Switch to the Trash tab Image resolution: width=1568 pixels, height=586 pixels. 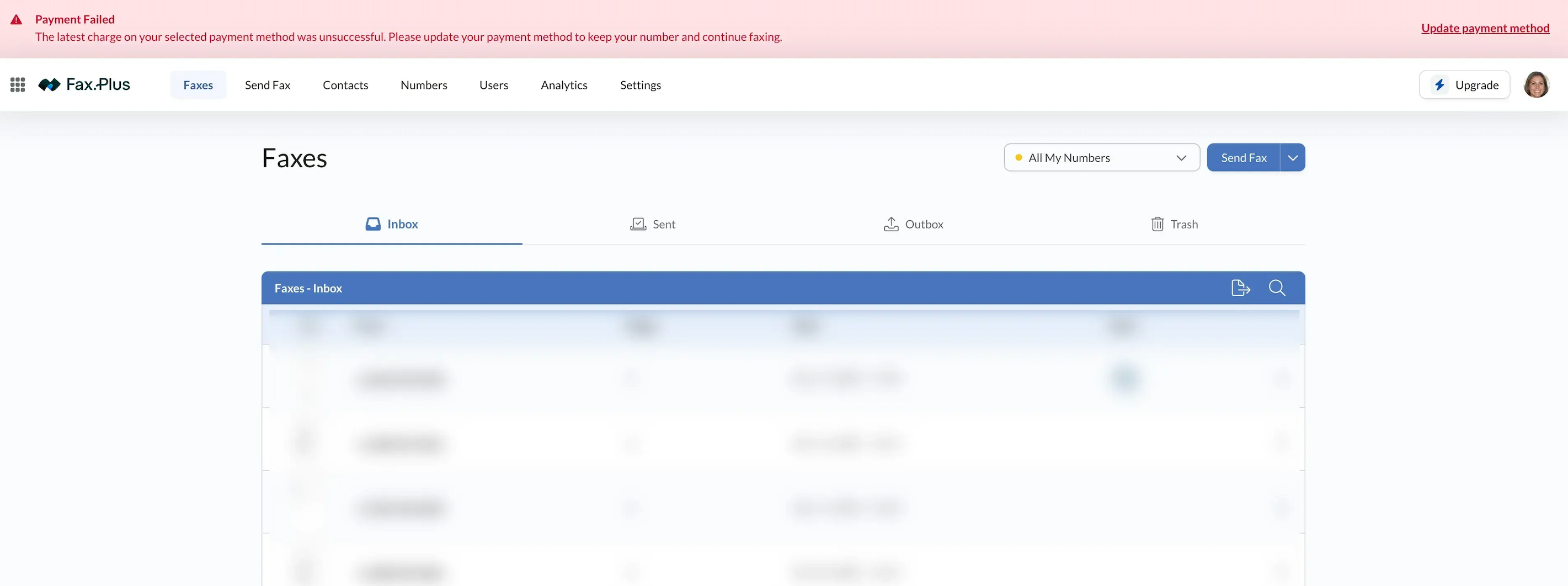[x=1174, y=224]
